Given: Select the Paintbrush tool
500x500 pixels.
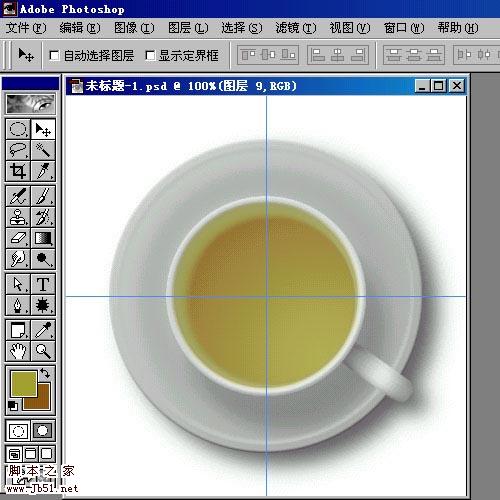Looking at the screenshot, I should click(x=43, y=196).
